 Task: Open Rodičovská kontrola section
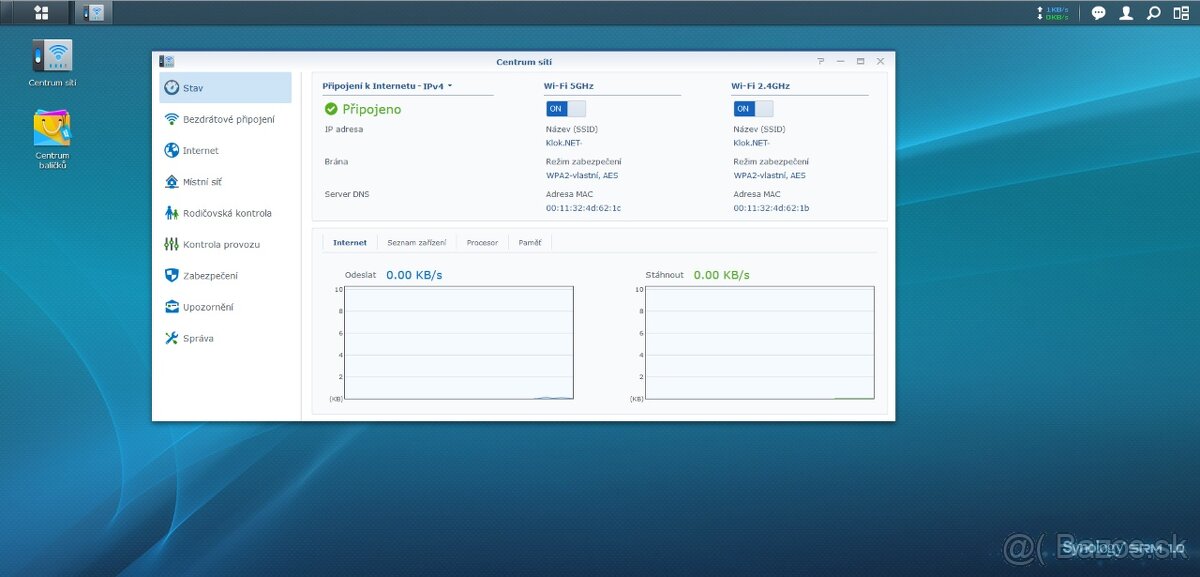pos(225,213)
